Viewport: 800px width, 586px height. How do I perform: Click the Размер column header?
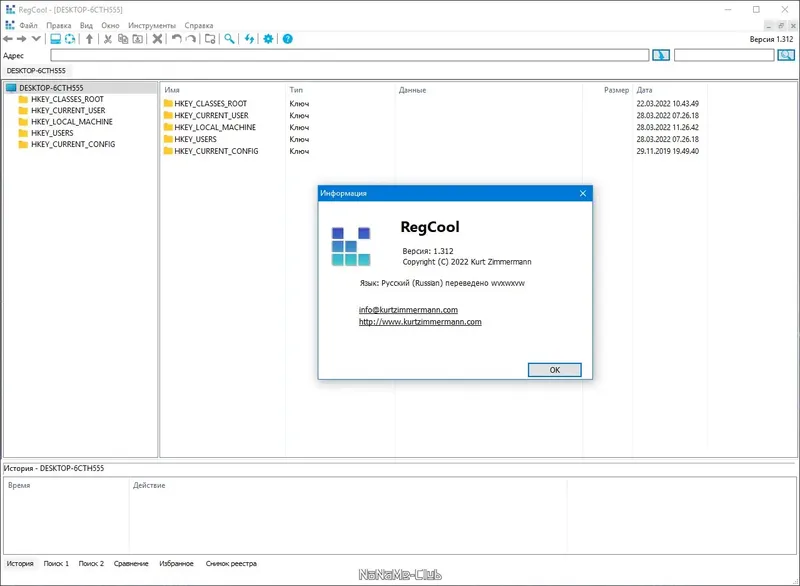coord(616,90)
